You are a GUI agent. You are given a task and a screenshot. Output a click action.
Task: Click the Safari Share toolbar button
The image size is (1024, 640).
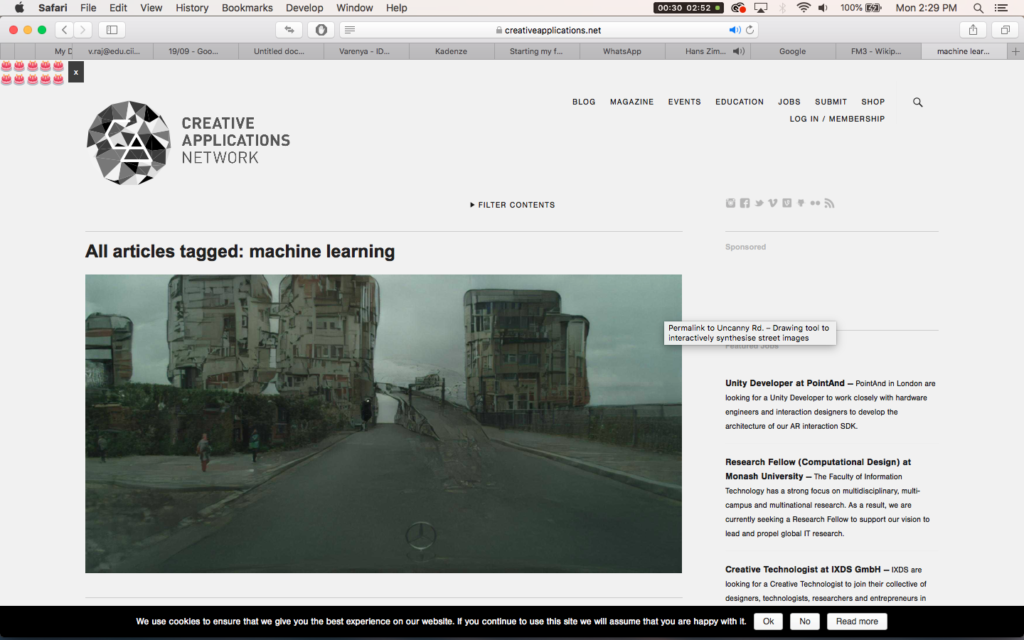coord(973,30)
